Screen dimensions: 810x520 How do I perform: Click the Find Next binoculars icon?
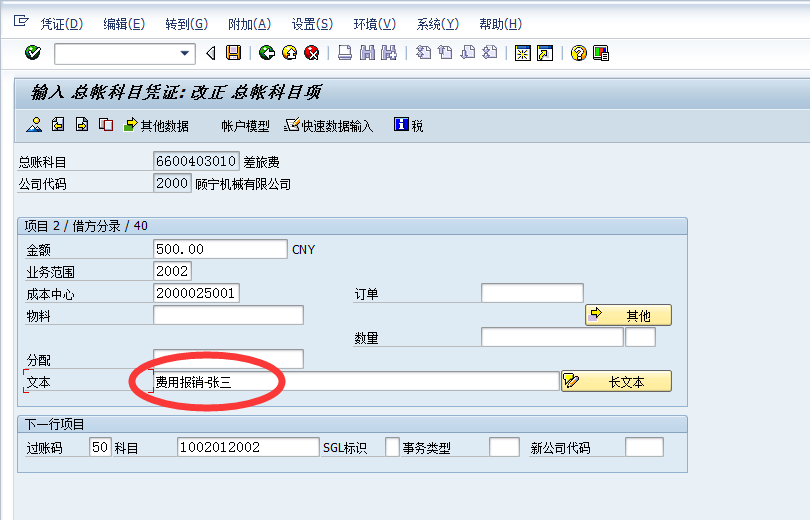389,53
